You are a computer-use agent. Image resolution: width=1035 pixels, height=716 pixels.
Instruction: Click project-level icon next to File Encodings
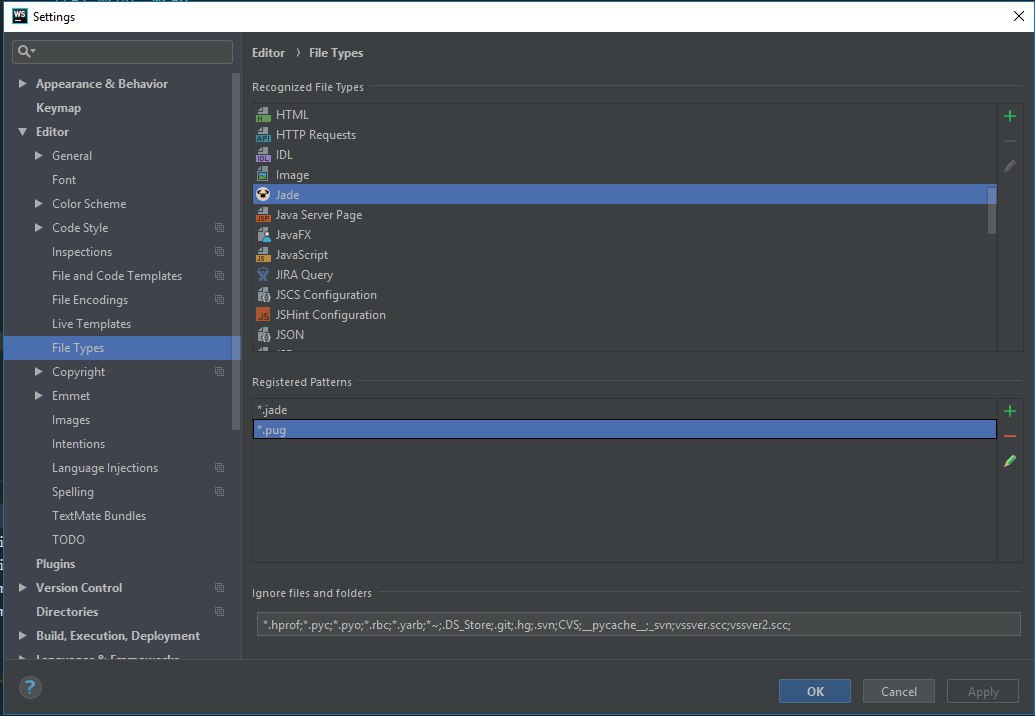pyautogui.click(x=219, y=300)
